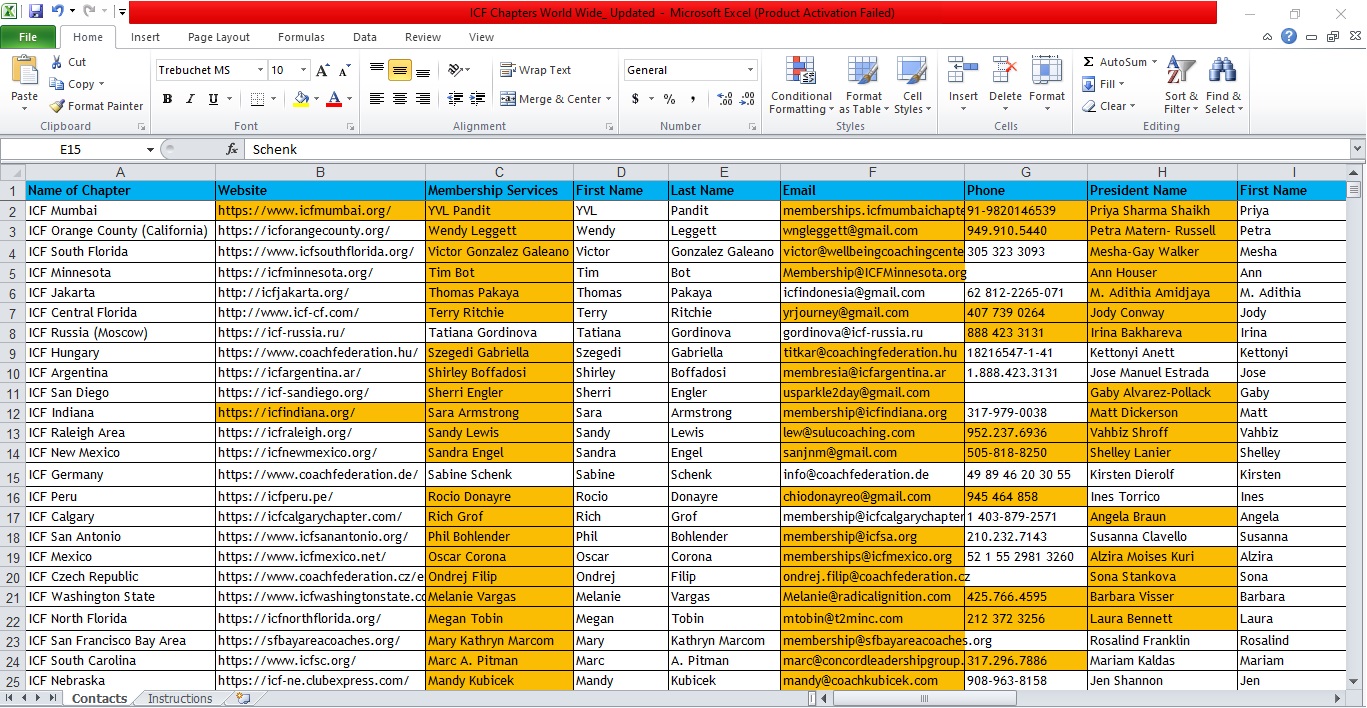The height and width of the screenshot is (708, 1367).
Task: Open Sort & Filter menu
Action: point(1181,86)
